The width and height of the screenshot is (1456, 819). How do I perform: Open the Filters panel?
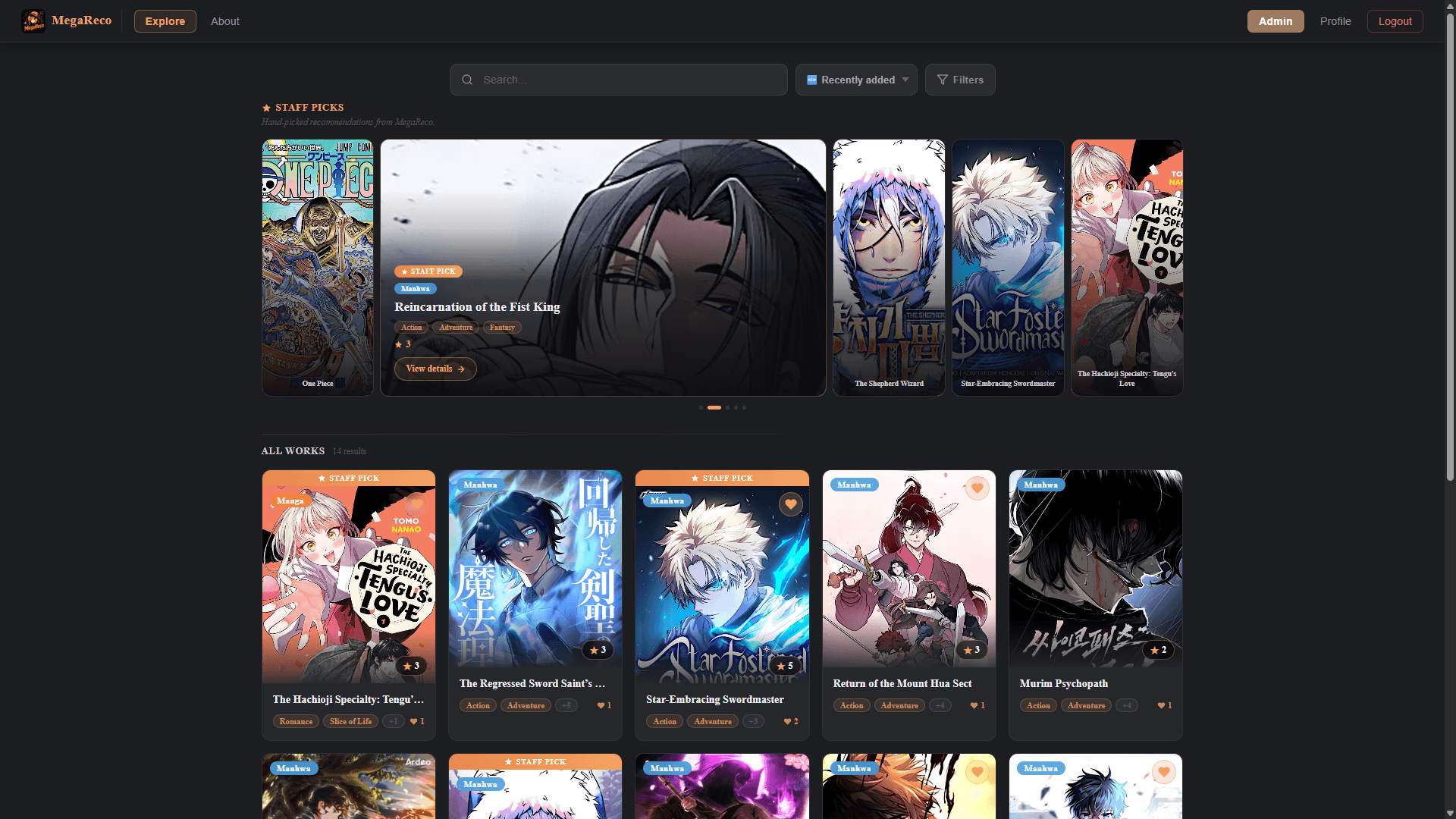tap(960, 80)
